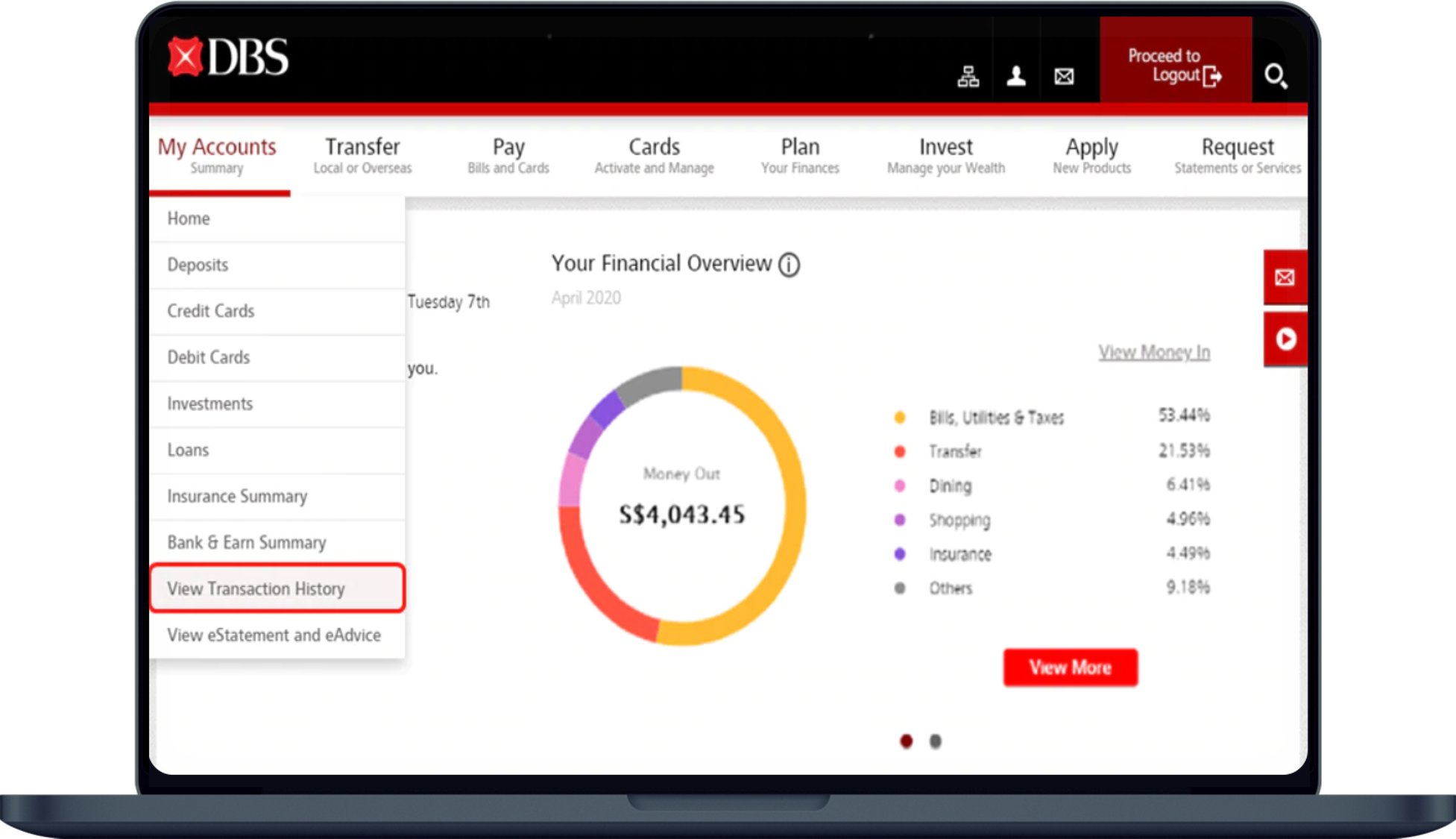Click Proceed to Logout button

point(1174,65)
